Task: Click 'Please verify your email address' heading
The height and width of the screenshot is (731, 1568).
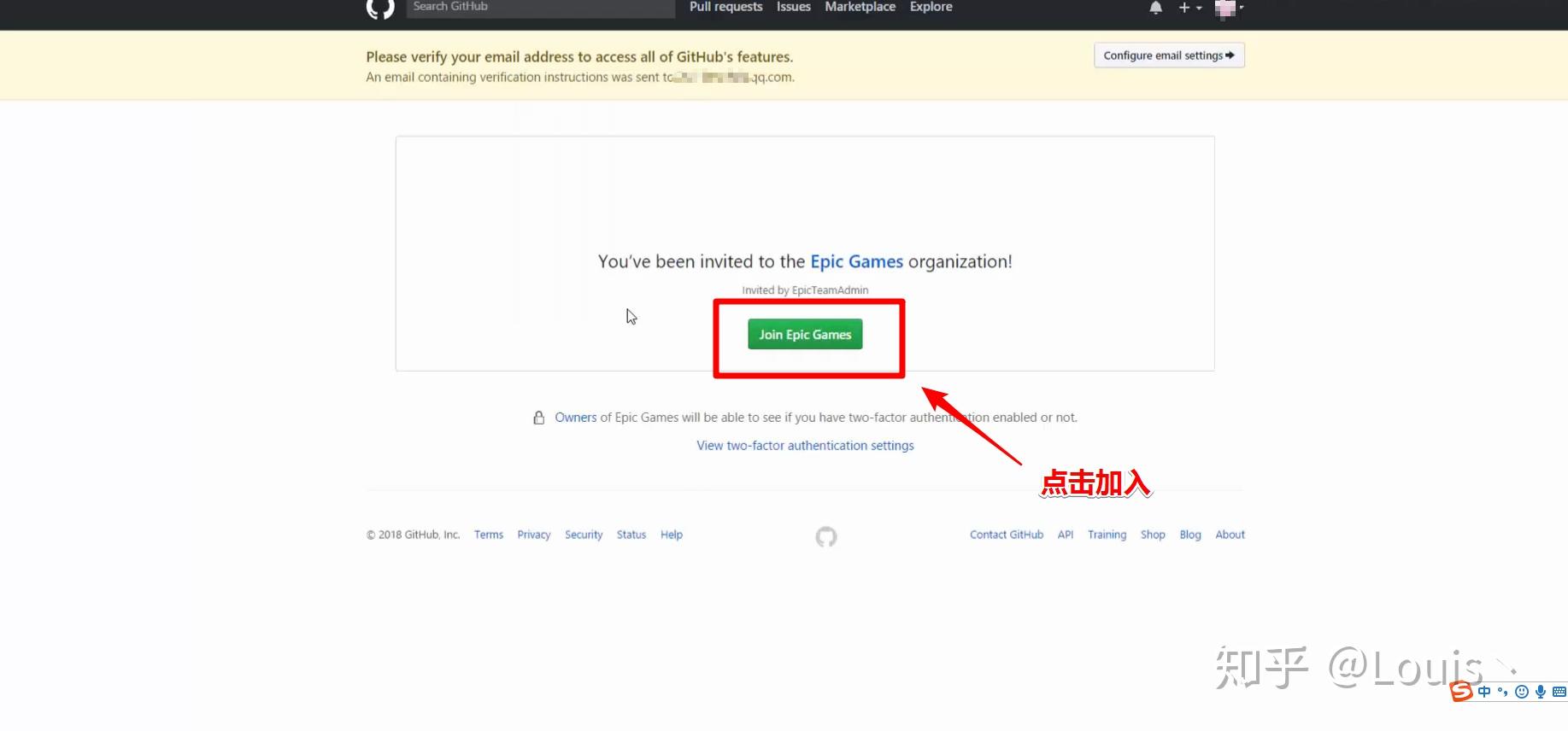Action: pos(579,57)
